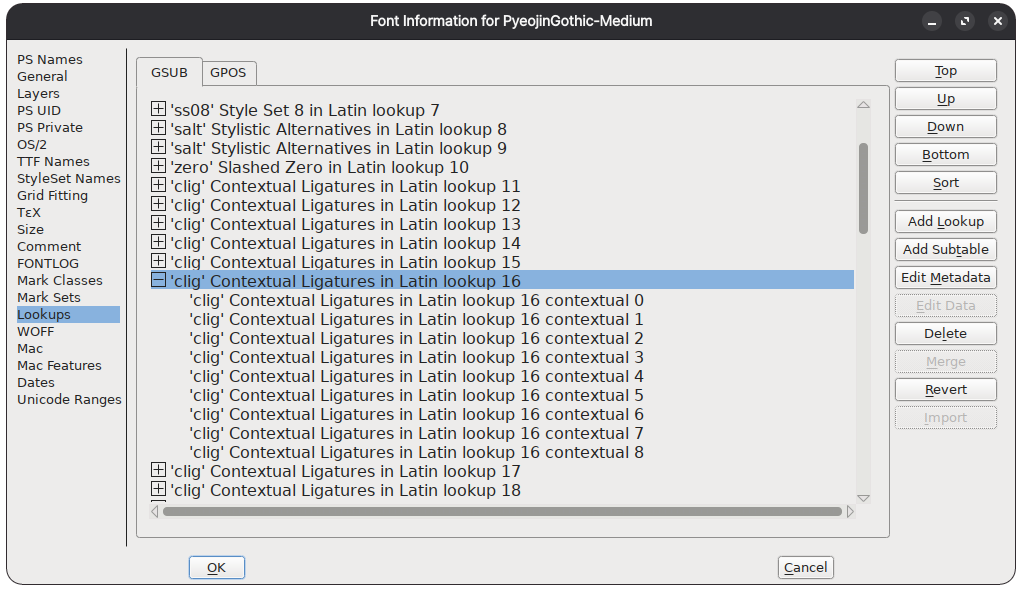The height and width of the screenshot is (592, 1025).
Task: Expand 'clig' Contextual Ligatures lookup 13
Action: pos(158,222)
